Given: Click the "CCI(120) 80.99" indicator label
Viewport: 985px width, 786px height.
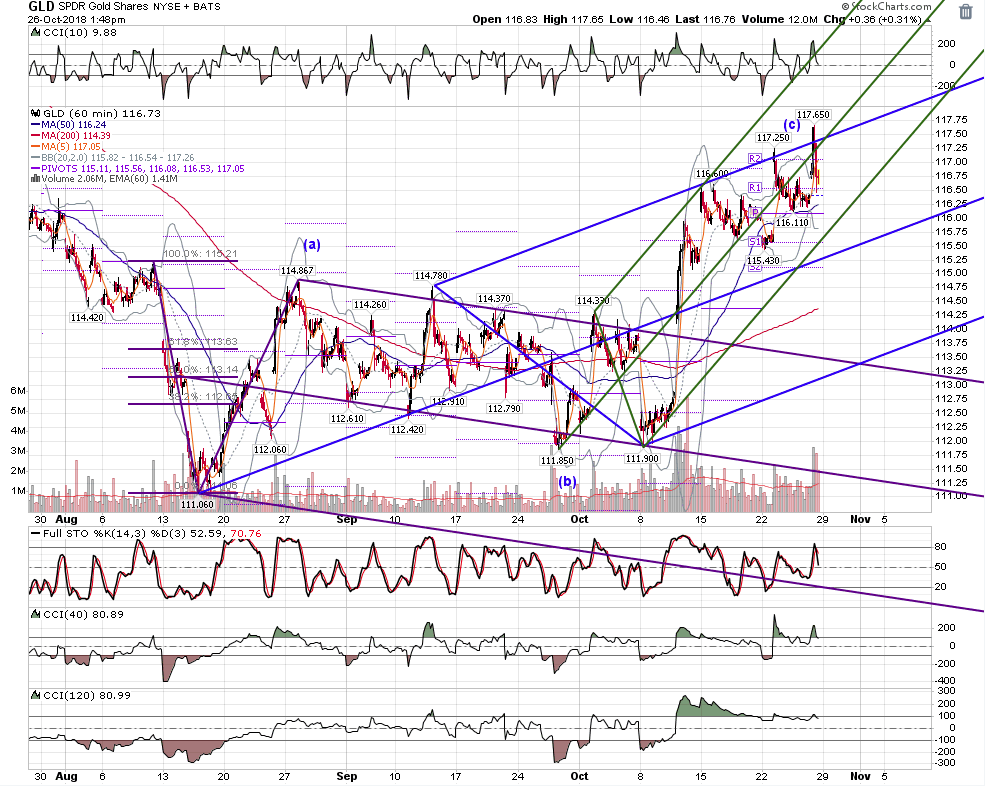Looking at the screenshot, I should coord(85,696).
